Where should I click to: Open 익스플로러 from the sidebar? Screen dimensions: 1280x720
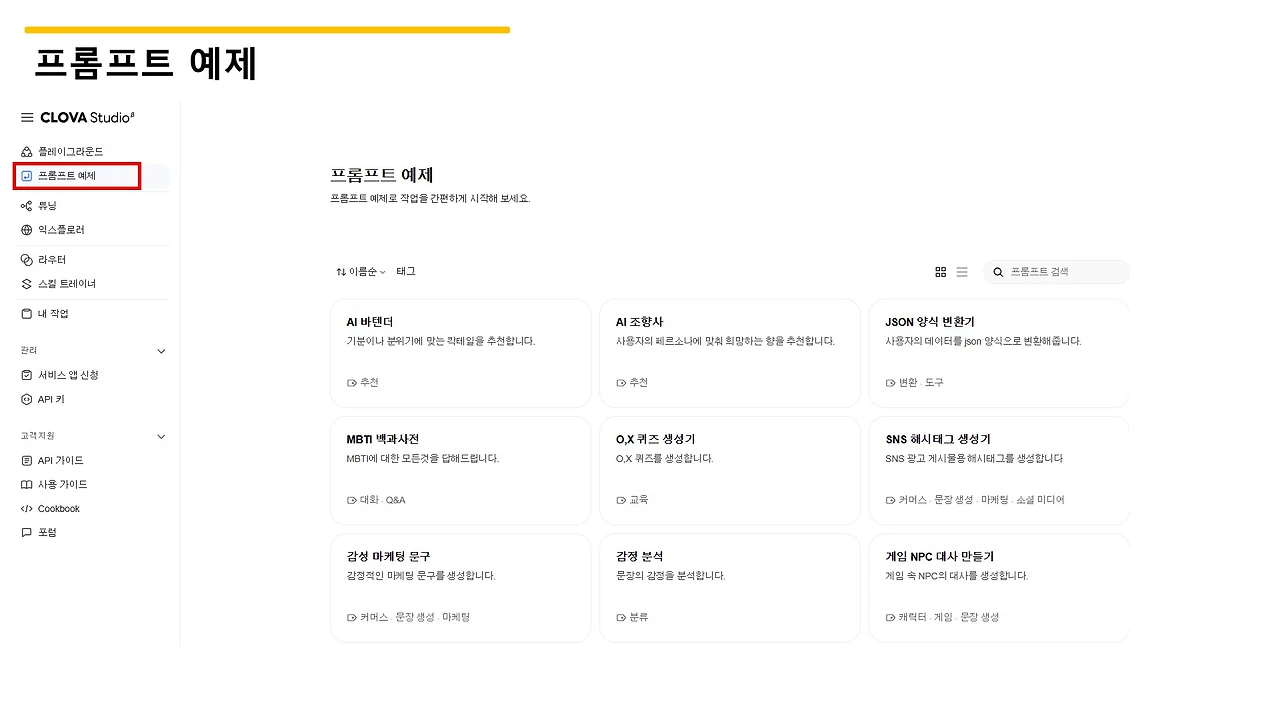[27, 229]
